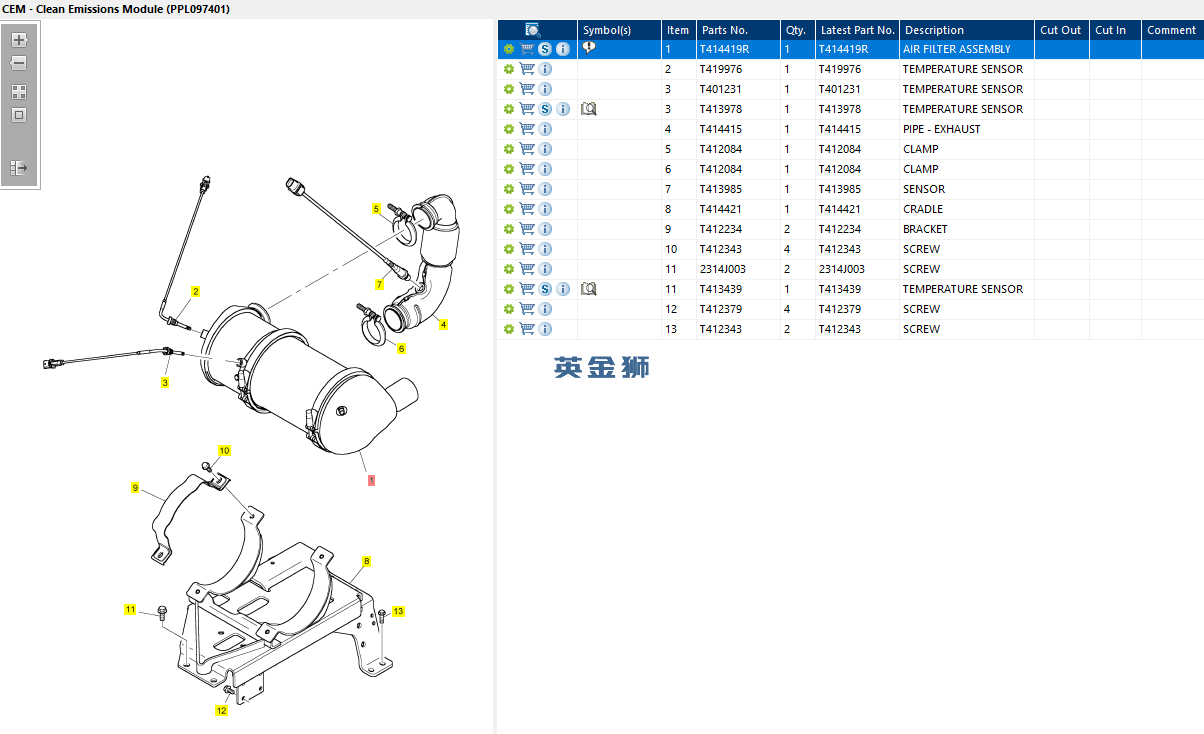Image resolution: width=1204 pixels, height=734 pixels.
Task: Click the S icon for part T413978
Action: [x=545, y=109]
